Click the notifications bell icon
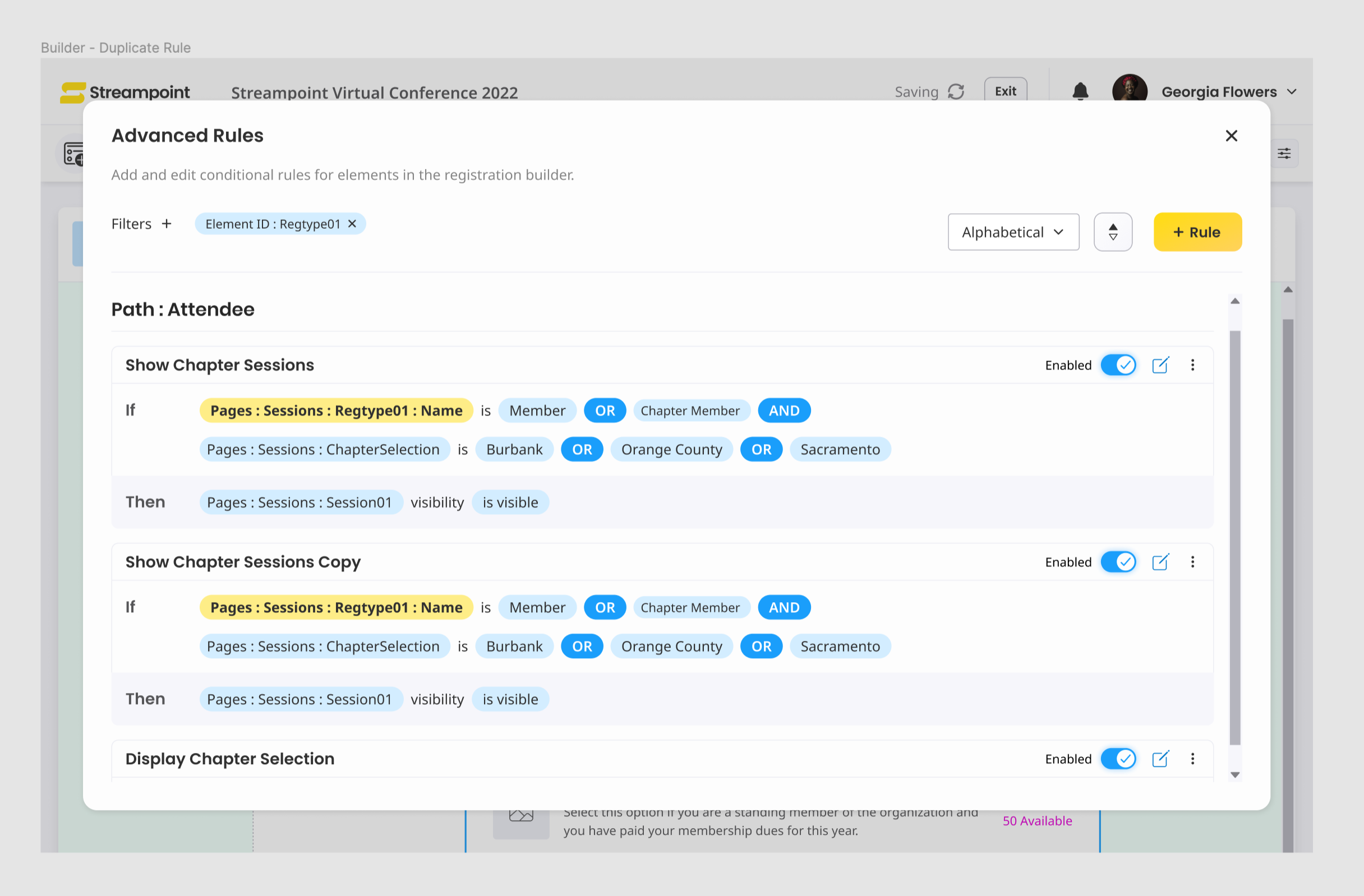1364x896 pixels. pos(1080,91)
